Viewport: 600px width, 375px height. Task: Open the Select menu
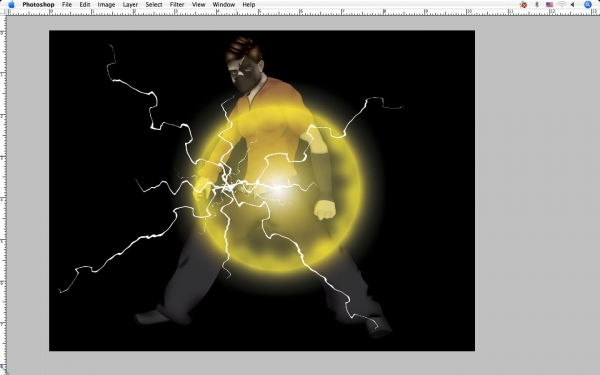154,5
